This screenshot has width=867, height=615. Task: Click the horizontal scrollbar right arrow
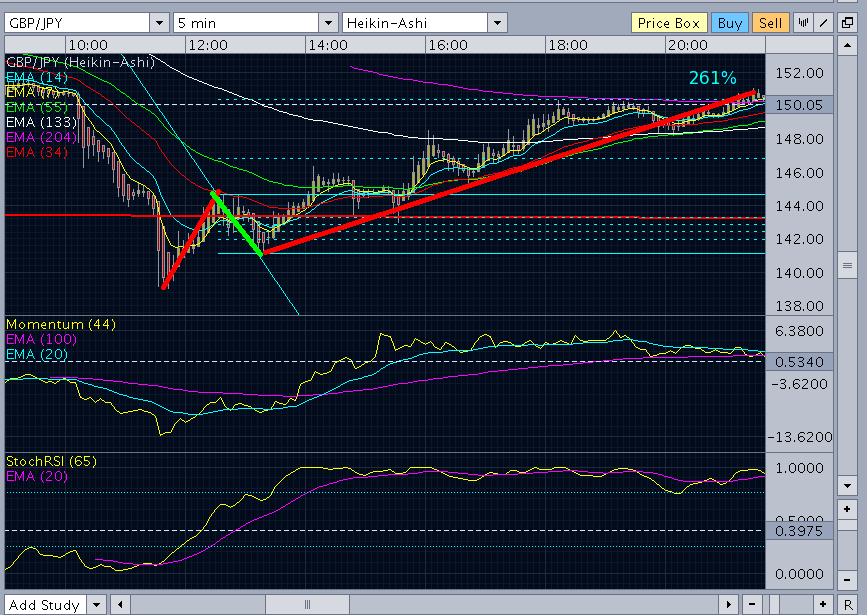[729, 604]
